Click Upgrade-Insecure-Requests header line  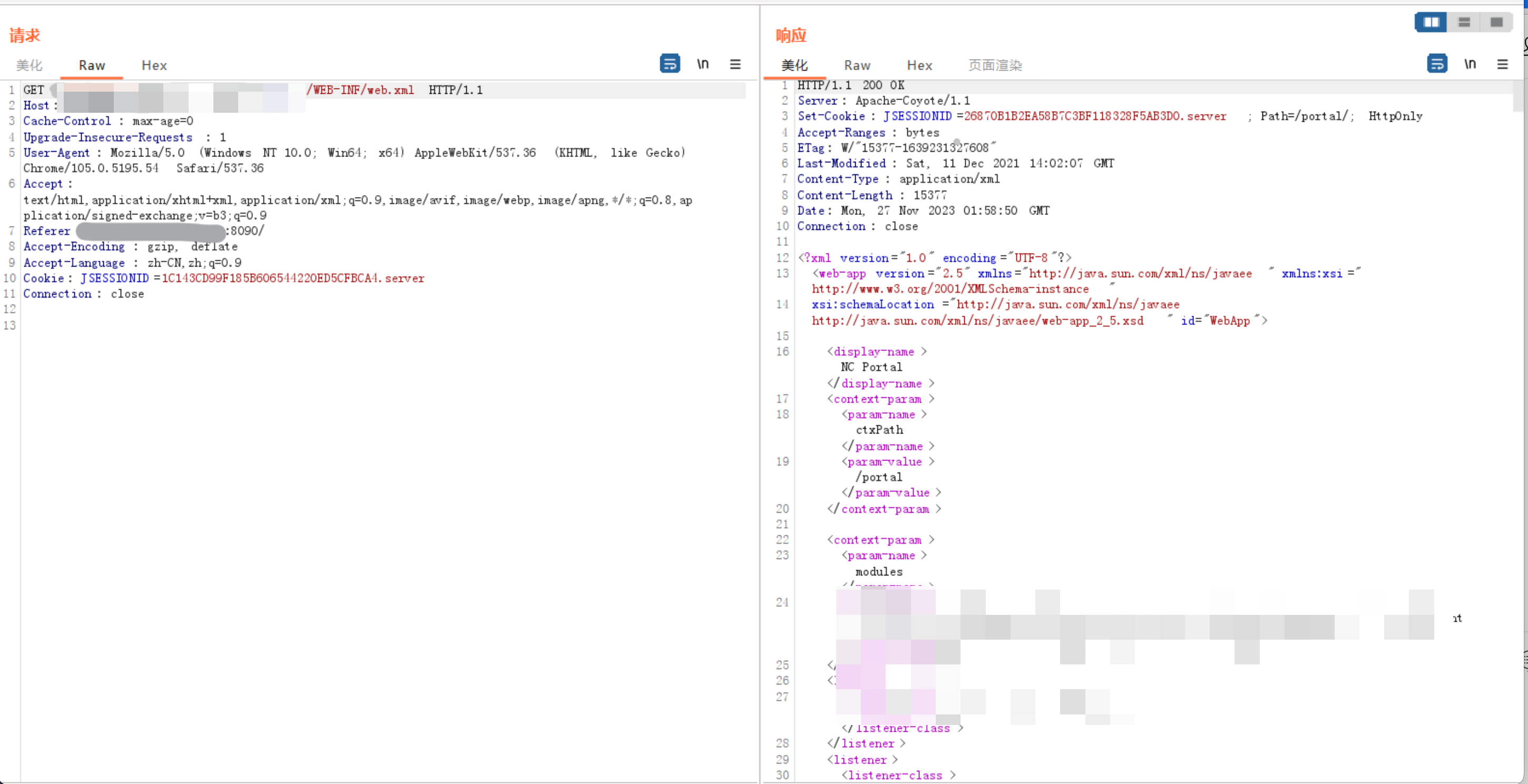pos(124,137)
